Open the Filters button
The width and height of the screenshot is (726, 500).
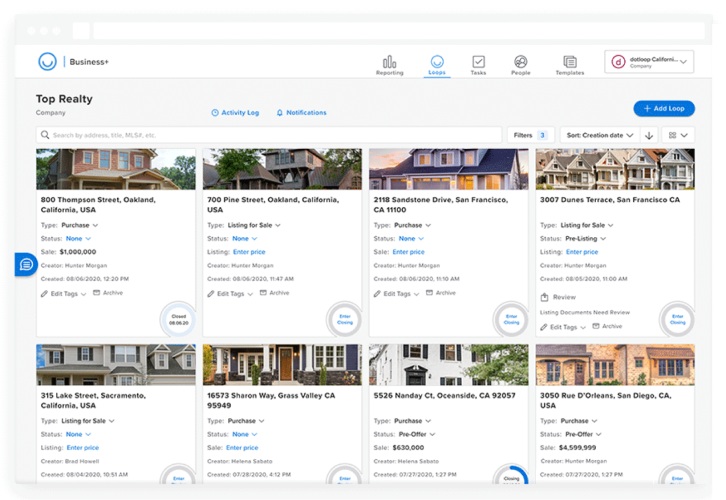coord(530,135)
